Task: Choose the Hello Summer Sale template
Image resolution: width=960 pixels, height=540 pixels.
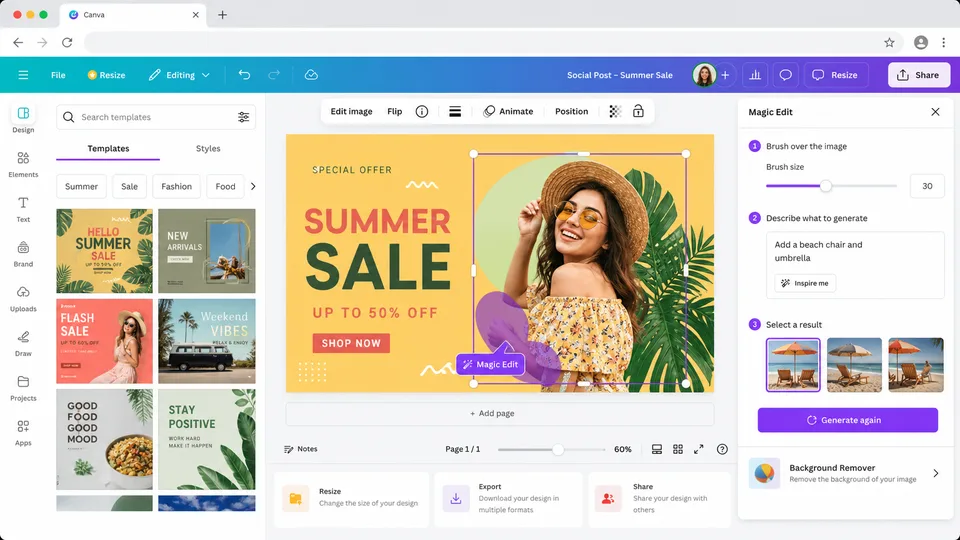Action: [105, 251]
